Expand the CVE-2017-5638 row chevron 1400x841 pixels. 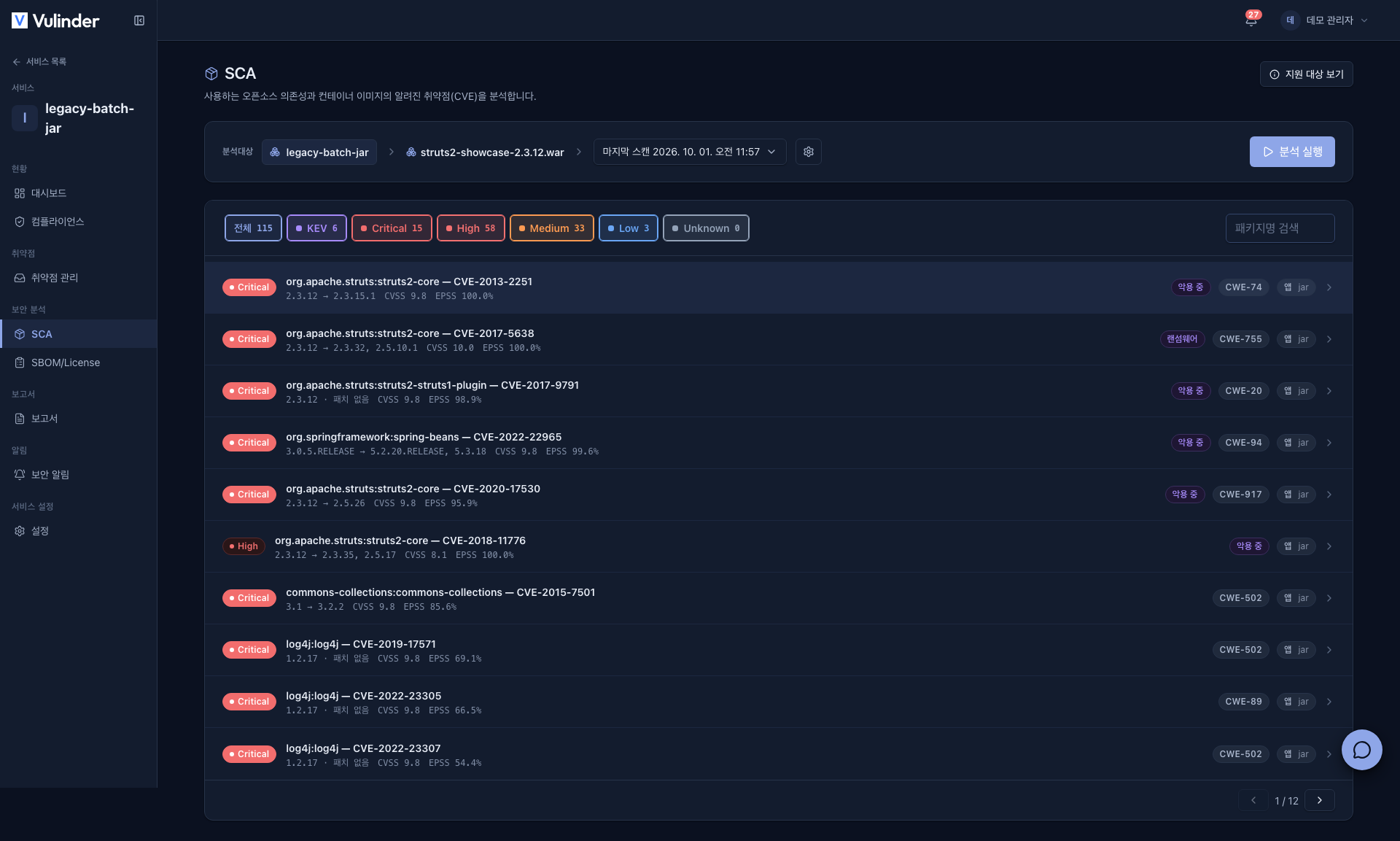point(1329,339)
